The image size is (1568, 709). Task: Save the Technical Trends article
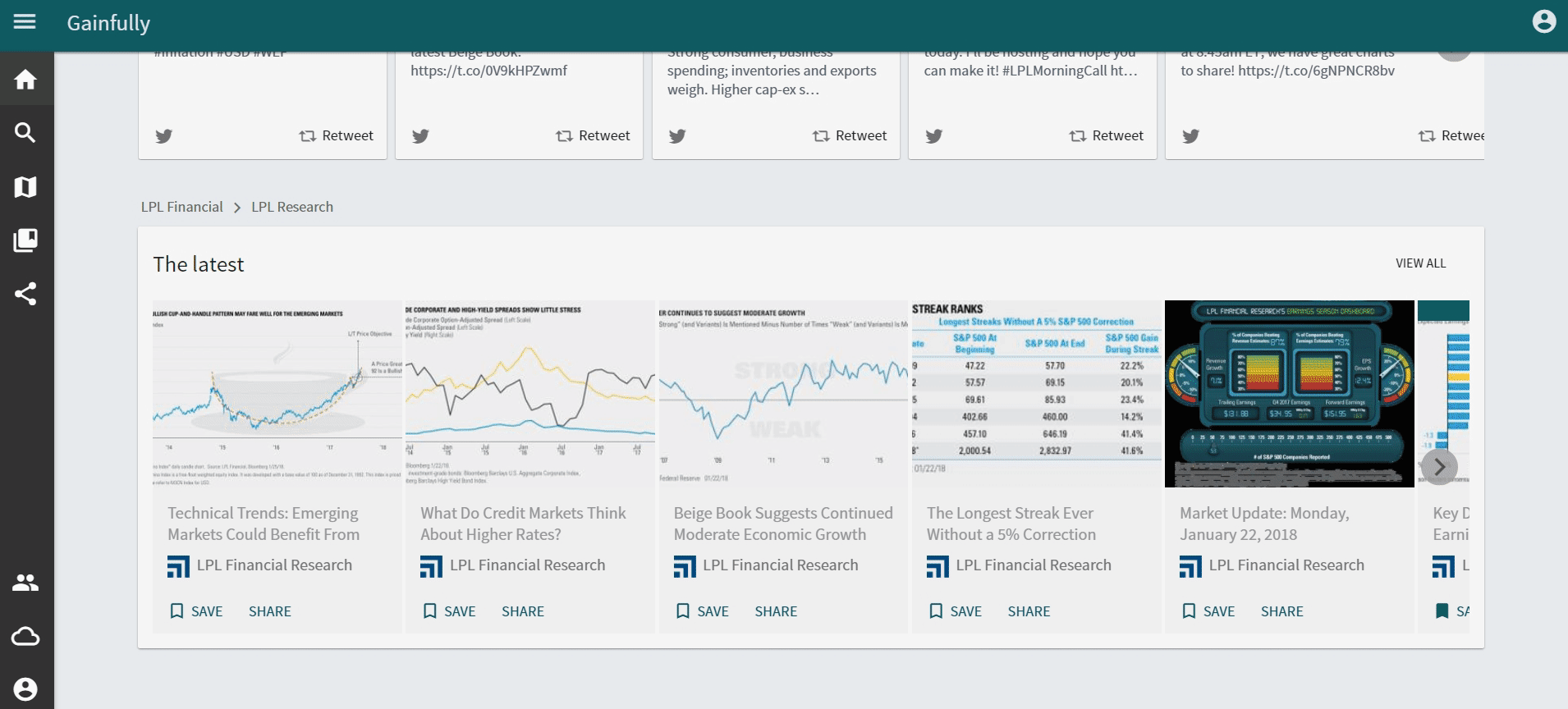tap(196, 611)
